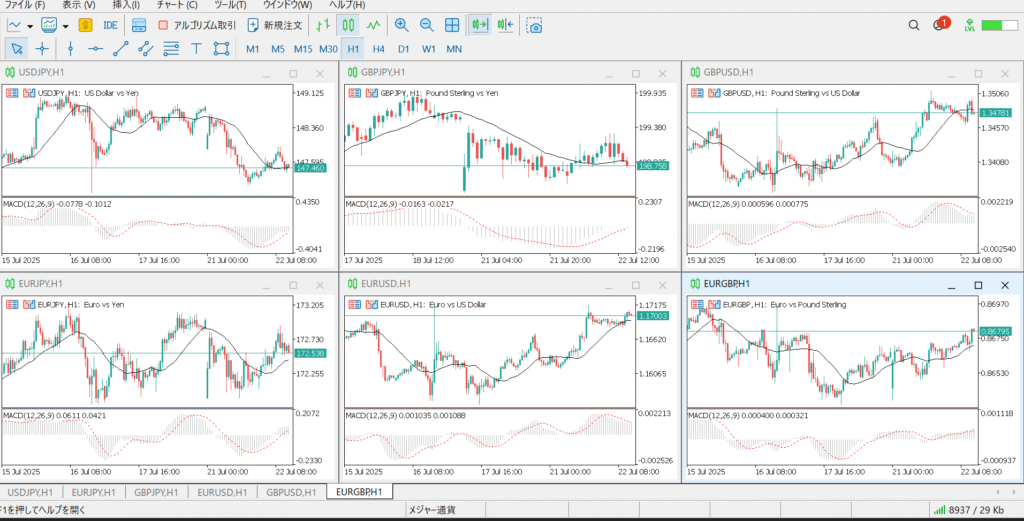
Task: Open the notifications icon with red badge
Action: tap(940, 24)
